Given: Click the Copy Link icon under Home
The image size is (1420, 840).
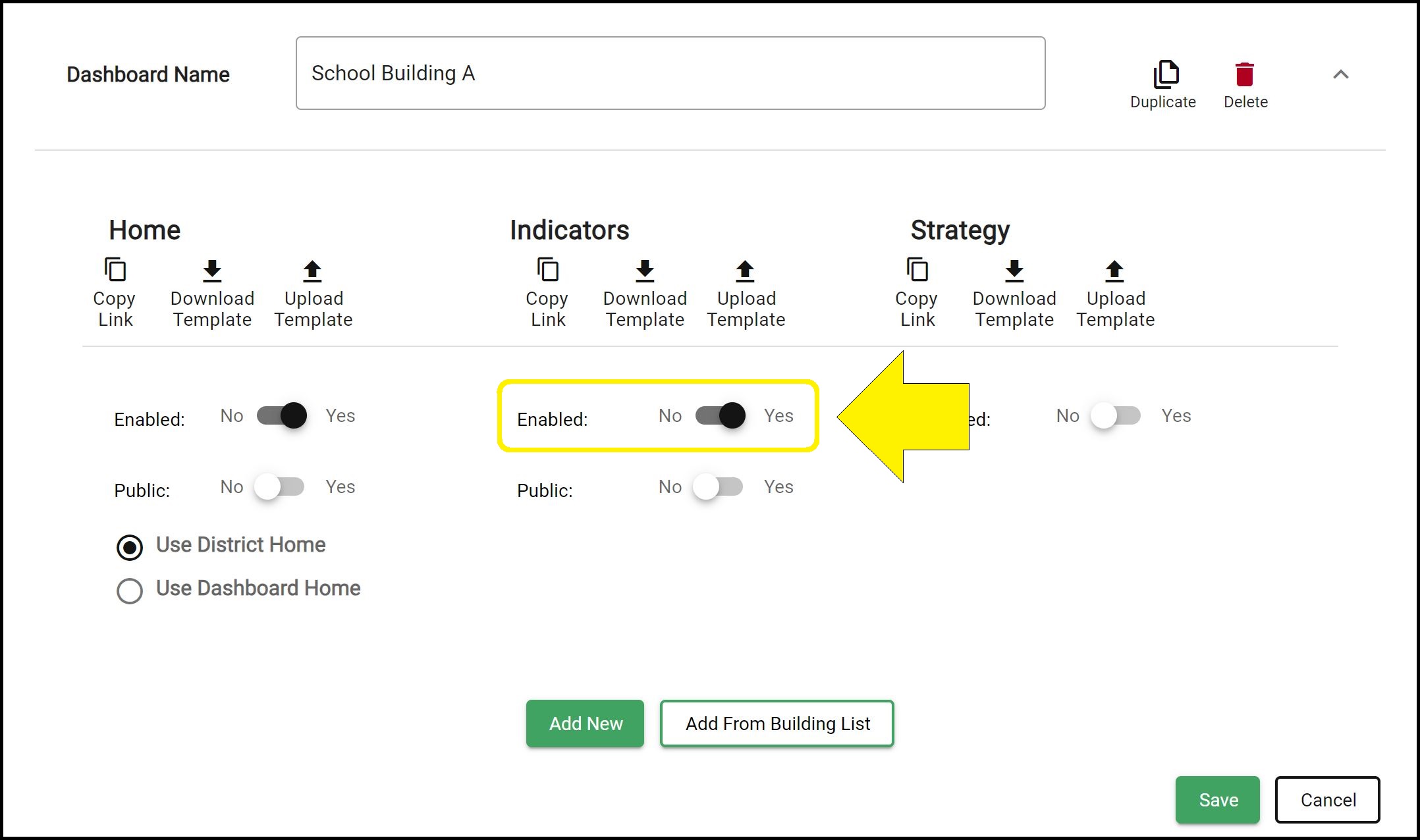Looking at the screenshot, I should point(115,269).
